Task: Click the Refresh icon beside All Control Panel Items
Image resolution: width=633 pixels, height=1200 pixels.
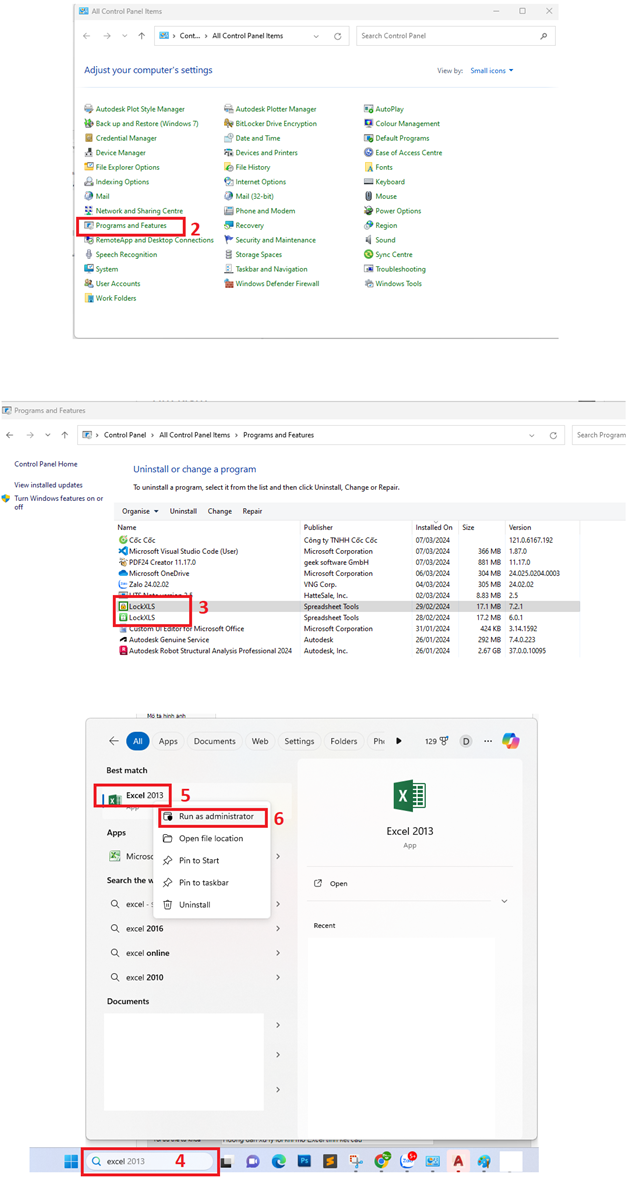Action: click(338, 36)
